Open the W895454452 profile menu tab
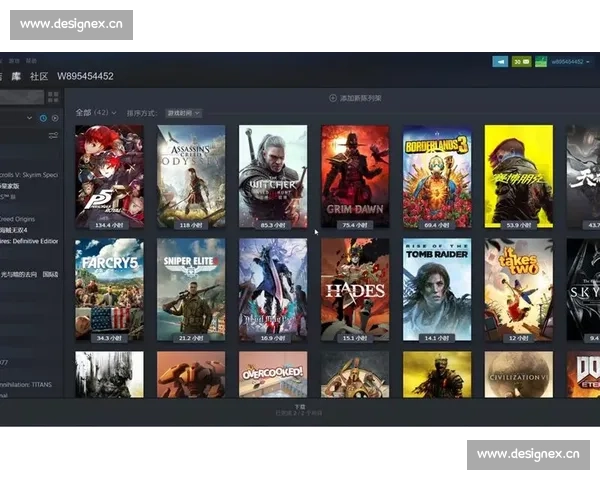This screenshot has width=600, height=480. point(85,76)
